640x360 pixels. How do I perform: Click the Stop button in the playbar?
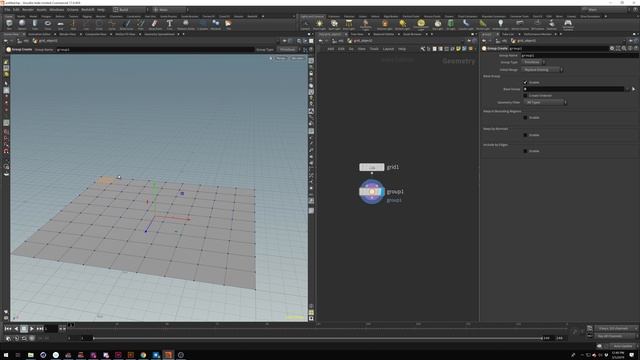24,329
